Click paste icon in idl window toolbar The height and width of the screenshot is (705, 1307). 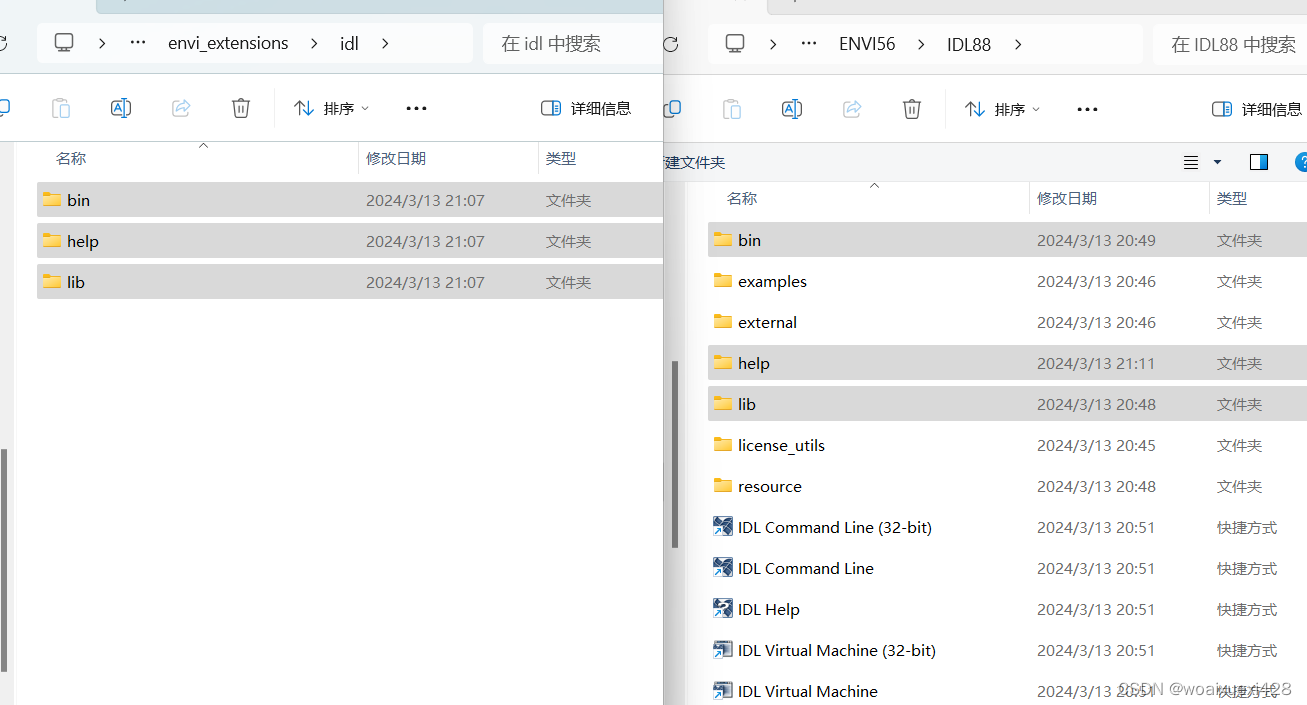(x=61, y=108)
